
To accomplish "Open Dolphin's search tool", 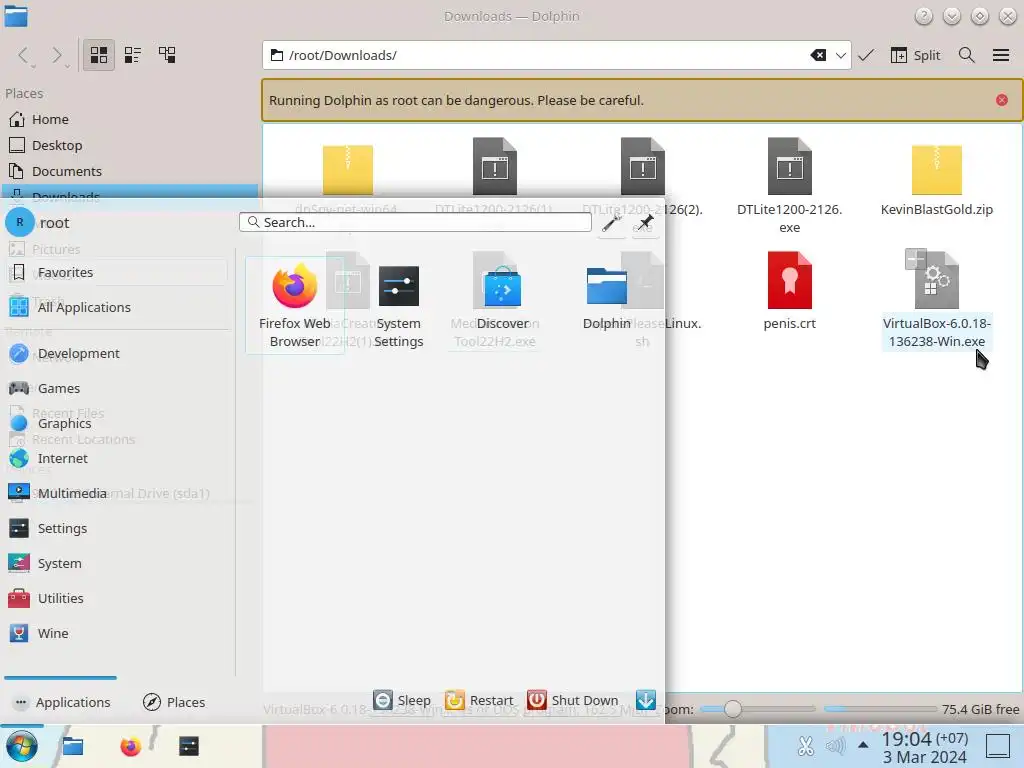I will 967,56.
